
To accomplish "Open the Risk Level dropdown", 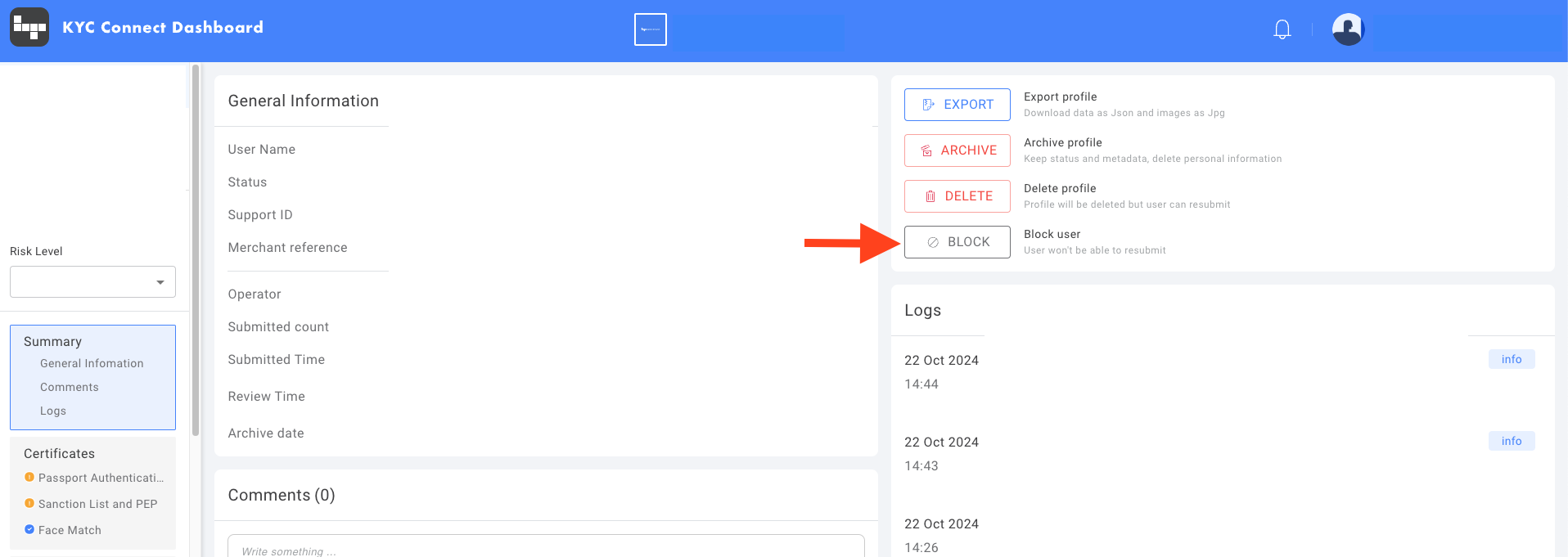I will tap(92, 282).
